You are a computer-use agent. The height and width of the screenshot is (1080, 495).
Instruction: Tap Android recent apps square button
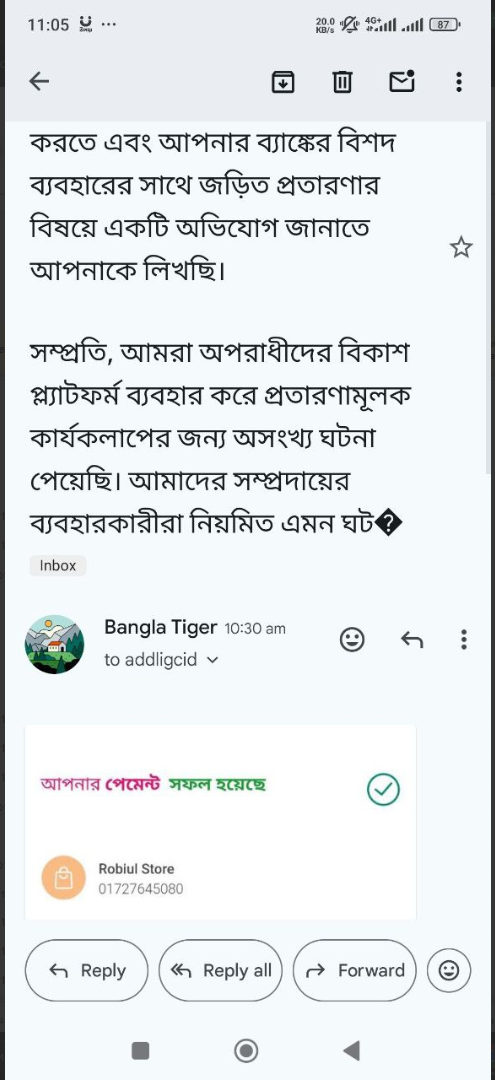click(140, 1050)
